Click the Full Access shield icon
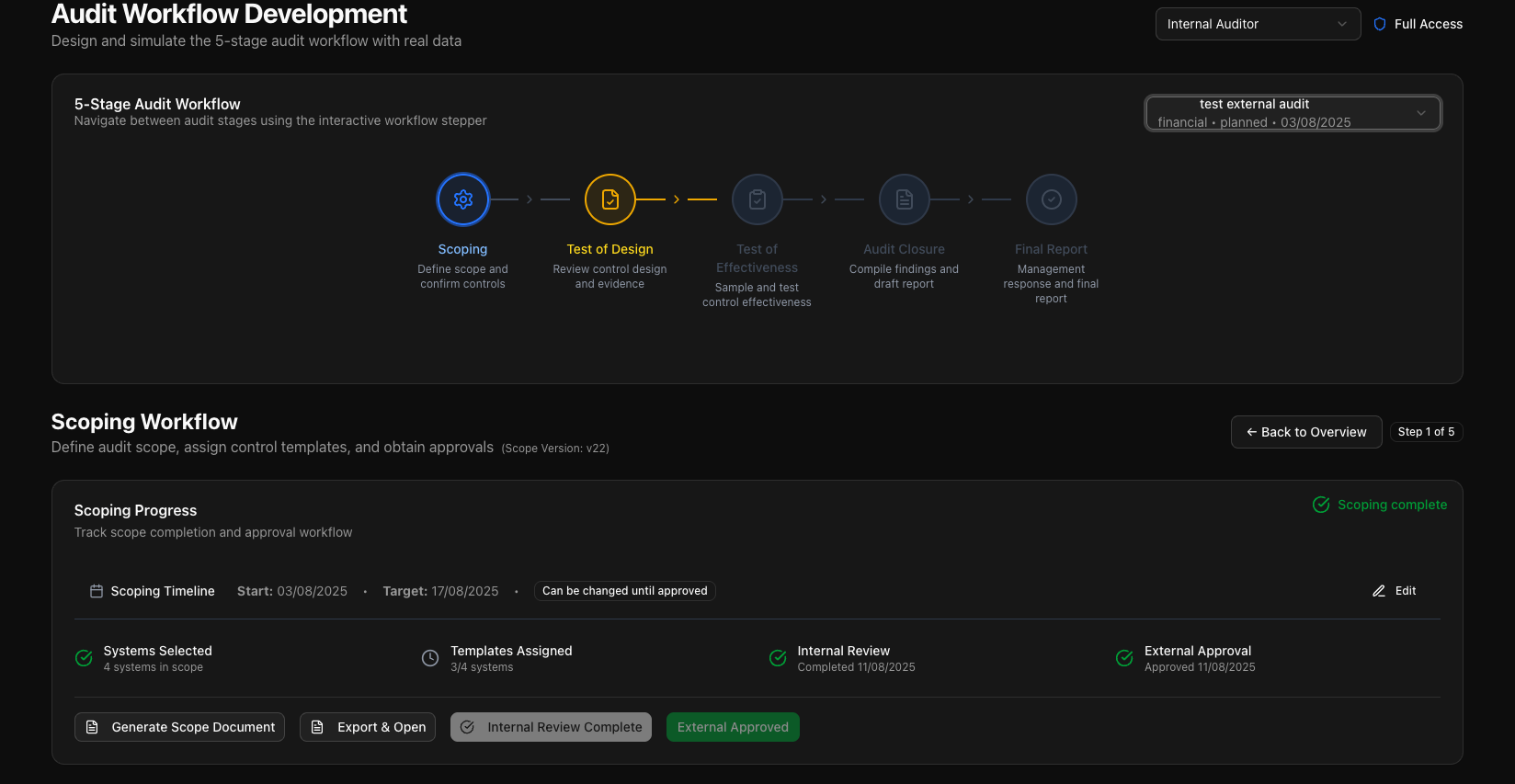 1380,25
